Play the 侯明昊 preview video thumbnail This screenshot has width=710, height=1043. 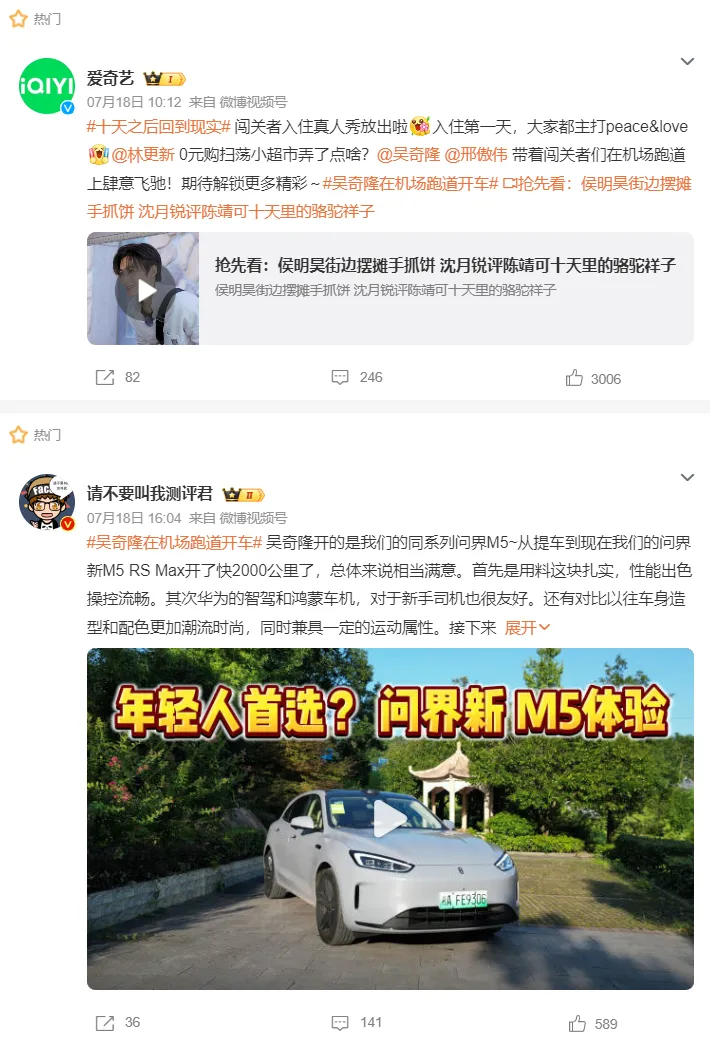pos(143,289)
